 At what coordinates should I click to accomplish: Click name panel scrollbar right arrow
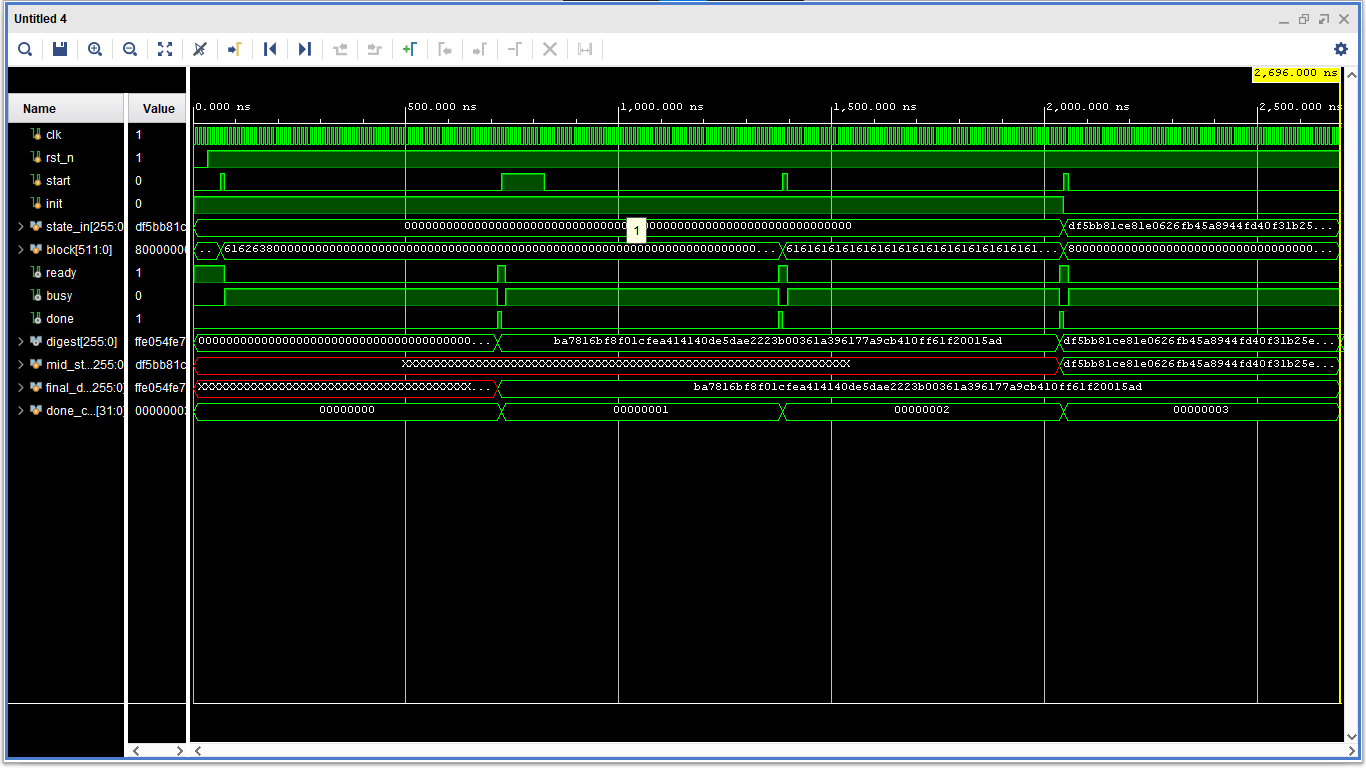(179, 750)
